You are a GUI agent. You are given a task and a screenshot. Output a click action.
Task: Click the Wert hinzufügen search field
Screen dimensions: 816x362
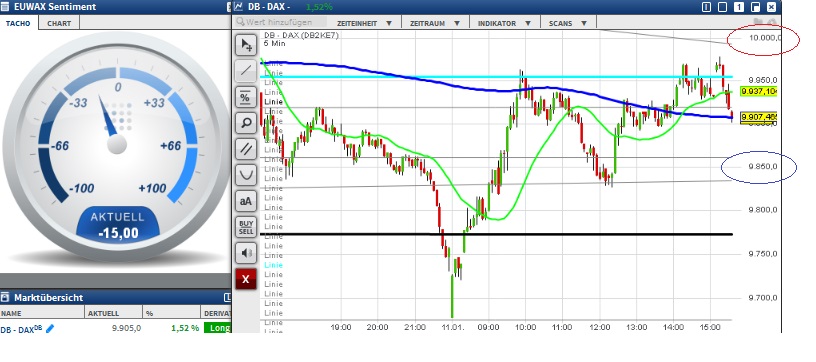(280, 22)
